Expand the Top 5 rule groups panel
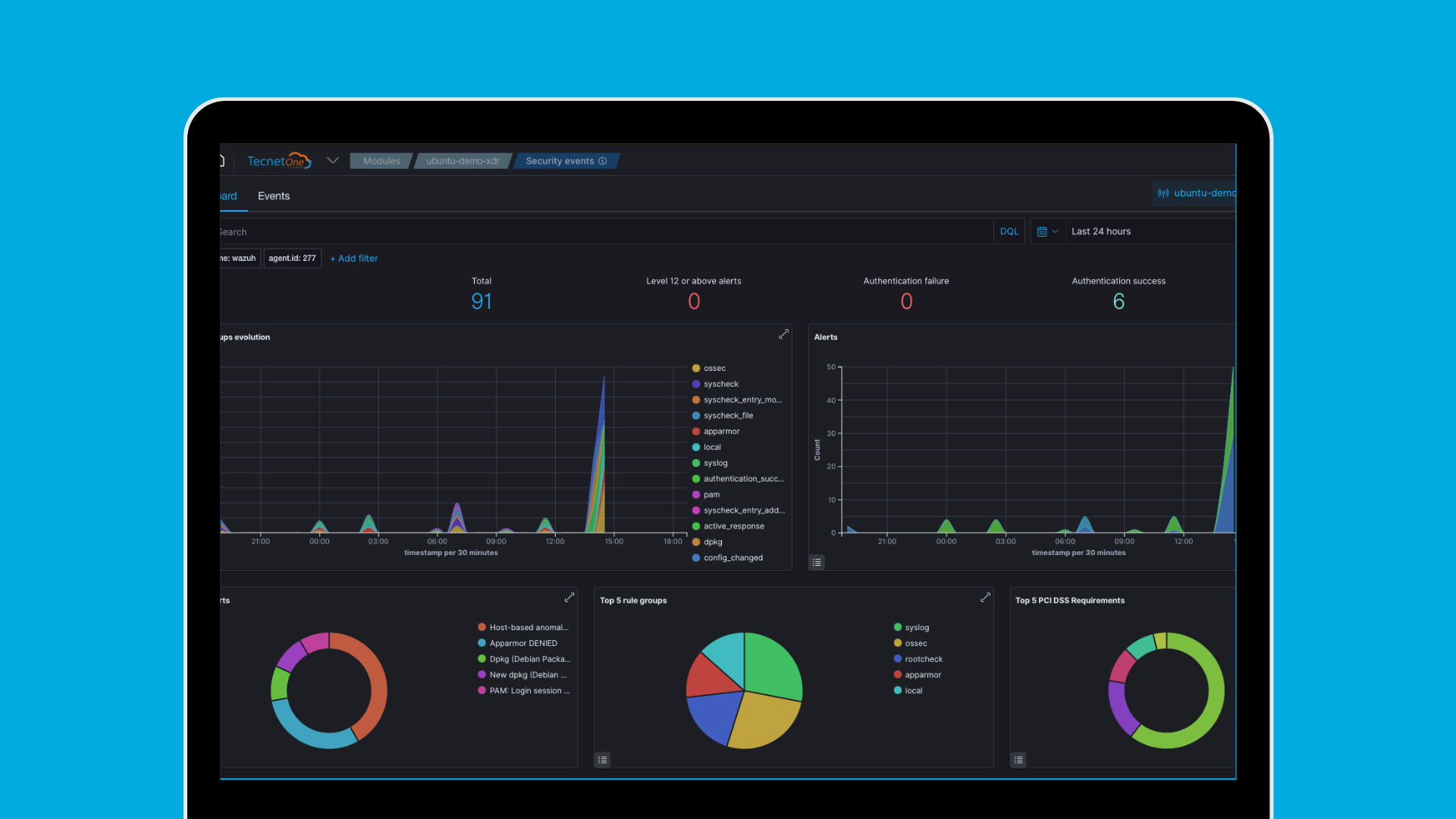Screen dimensions: 1456x819 [985, 598]
